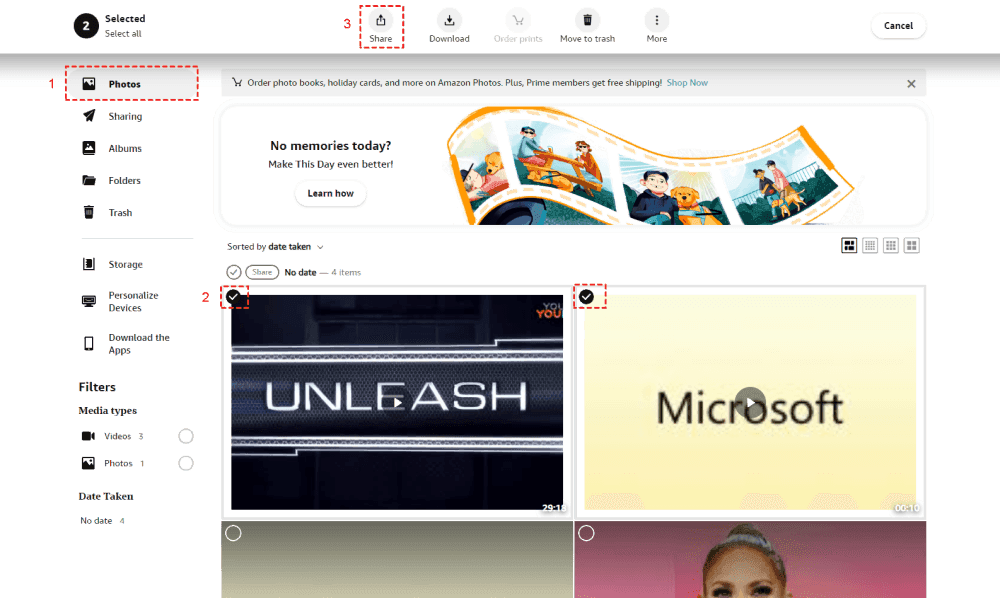
Task: Click the Videos camera filter icon
Action: [x=88, y=436]
